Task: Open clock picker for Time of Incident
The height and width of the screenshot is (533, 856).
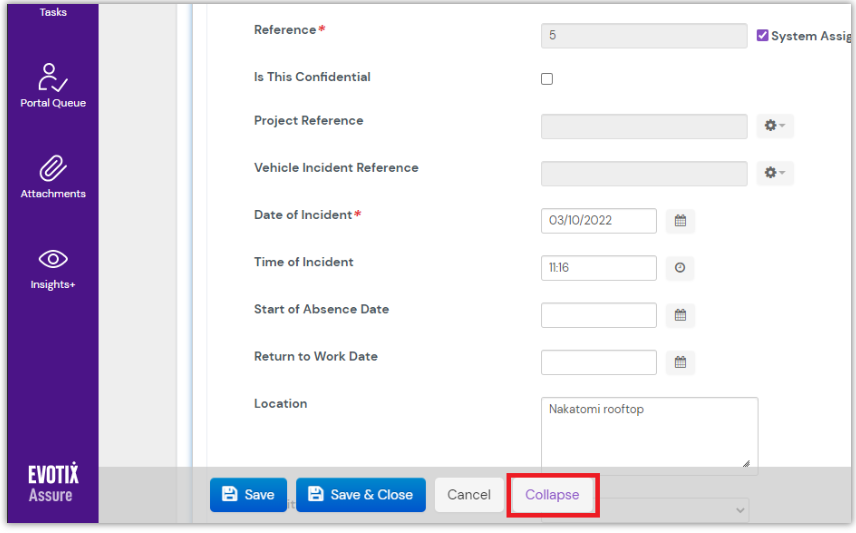Action: pos(680,268)
